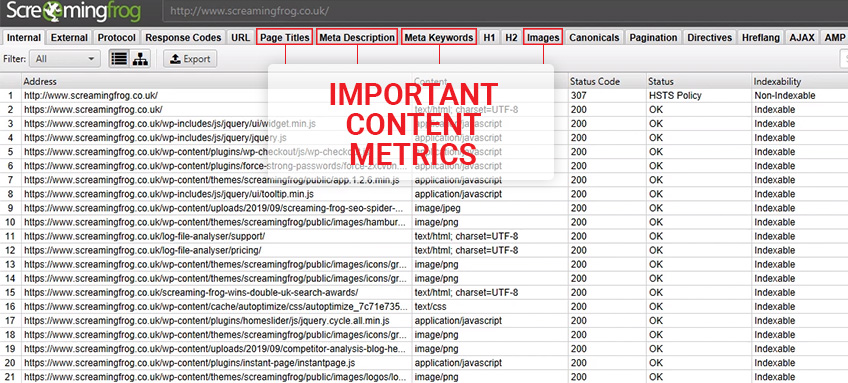This screenshot has width=848, height=383.
Task: Open the Page Titles tab
Action: (x=284, y=37)
